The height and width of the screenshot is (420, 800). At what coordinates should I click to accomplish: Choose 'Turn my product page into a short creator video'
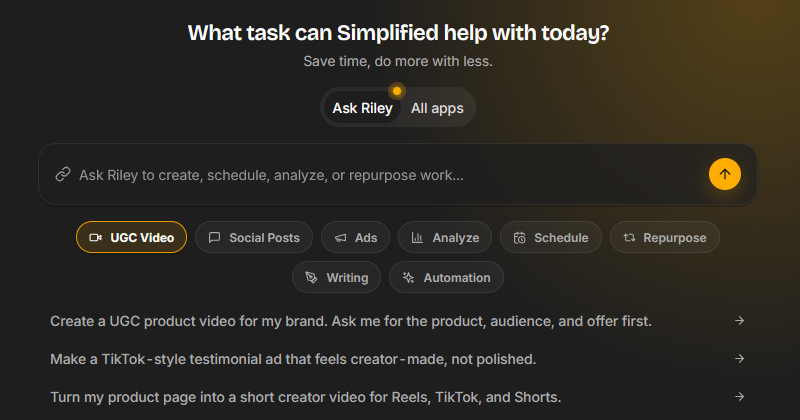click(x=397, y=397)
